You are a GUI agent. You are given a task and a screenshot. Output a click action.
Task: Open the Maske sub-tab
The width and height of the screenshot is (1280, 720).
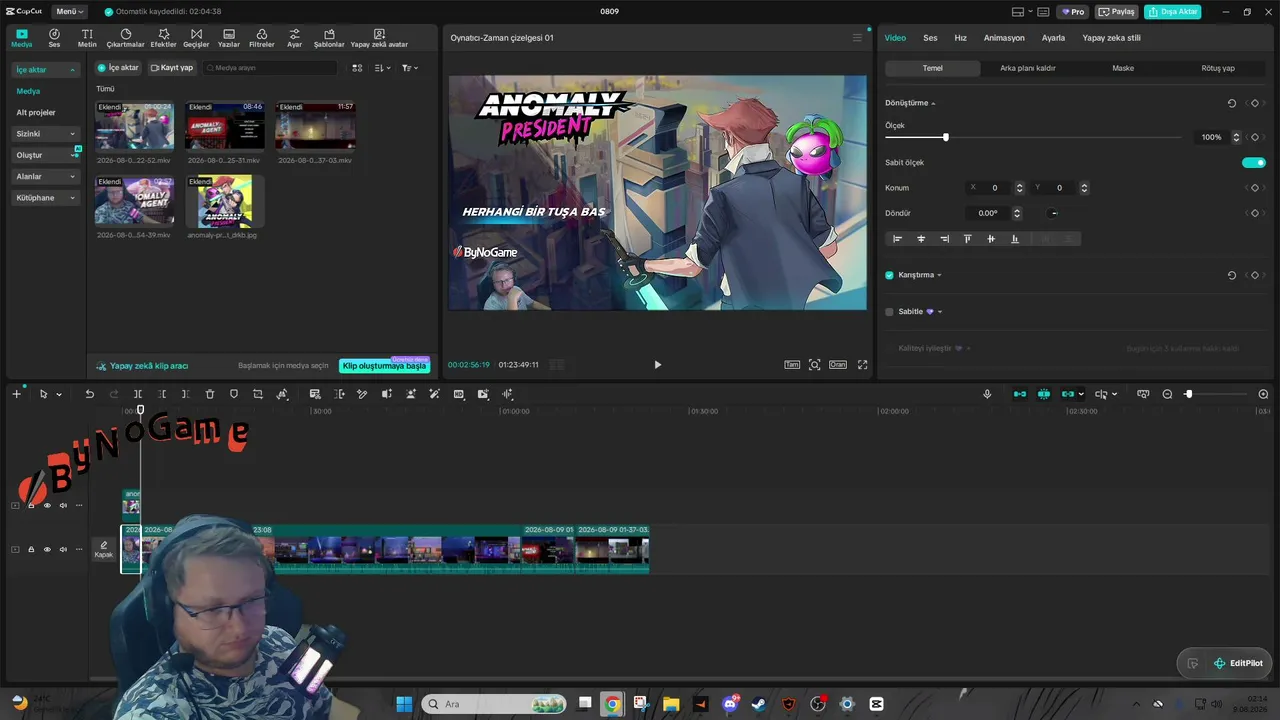(1123, 68)
